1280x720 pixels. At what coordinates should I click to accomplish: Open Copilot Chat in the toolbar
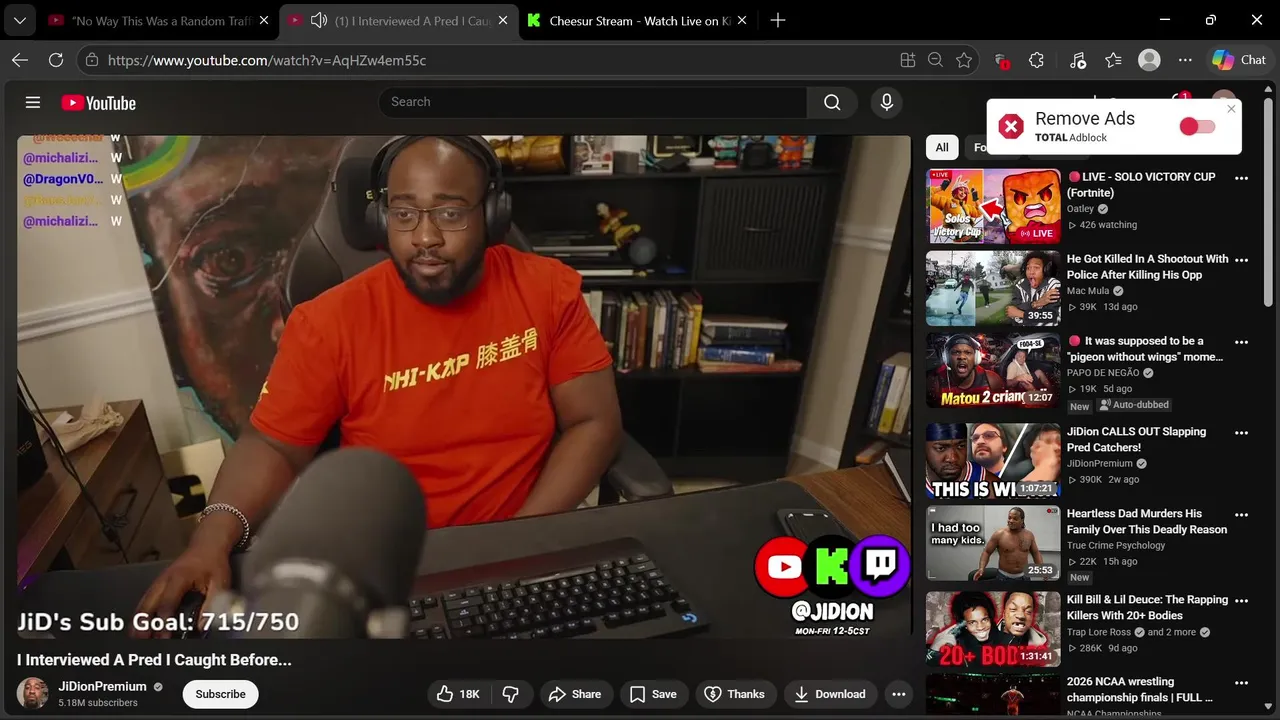1239,60
